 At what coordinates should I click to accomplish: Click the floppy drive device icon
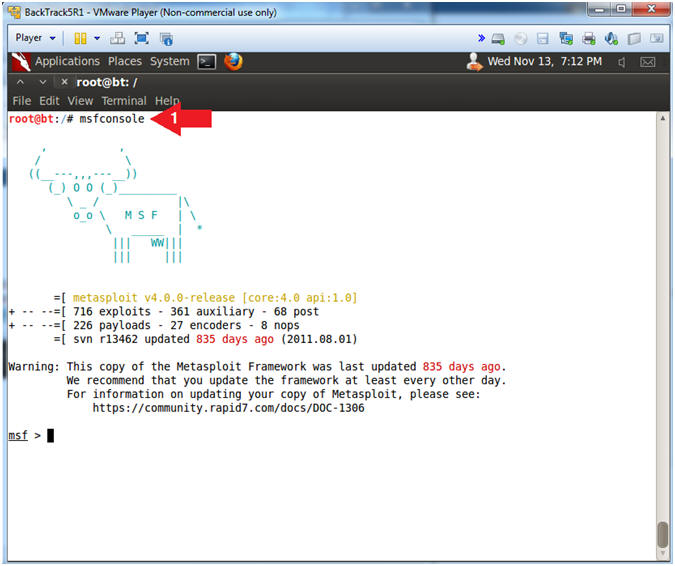[x=542, y=39]
